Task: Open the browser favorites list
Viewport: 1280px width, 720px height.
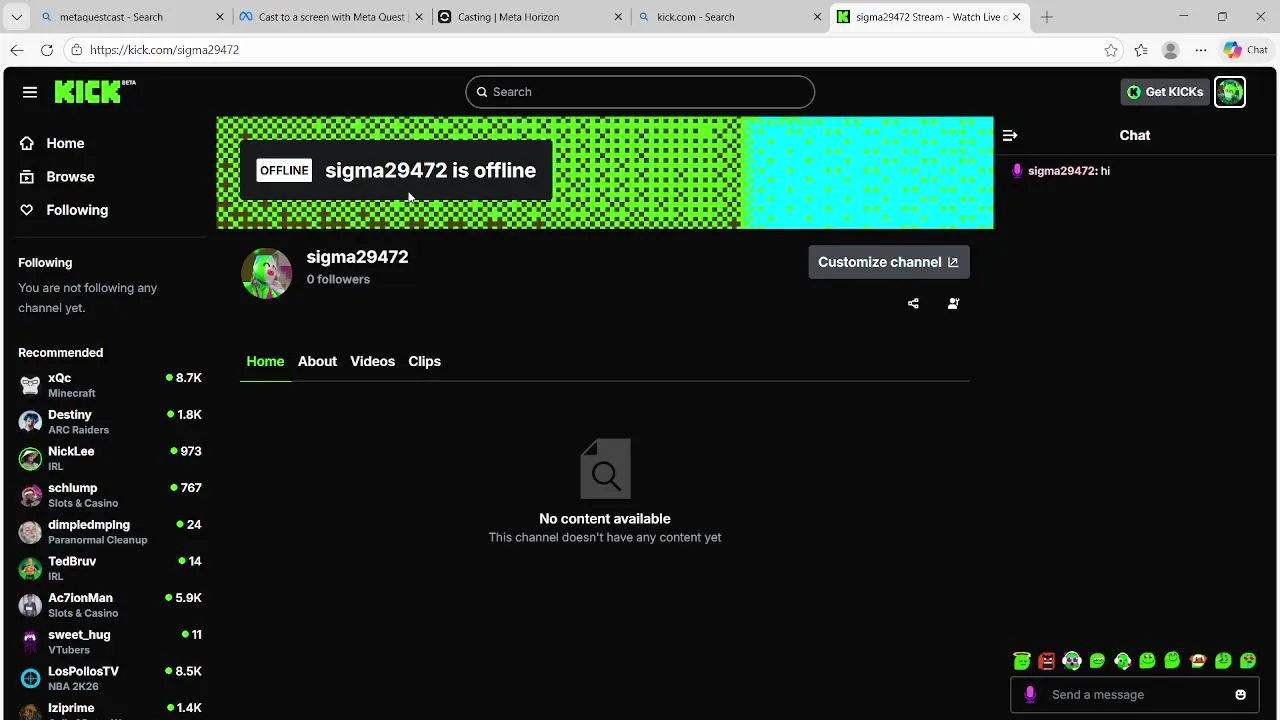Action: tap(1141, 50)
